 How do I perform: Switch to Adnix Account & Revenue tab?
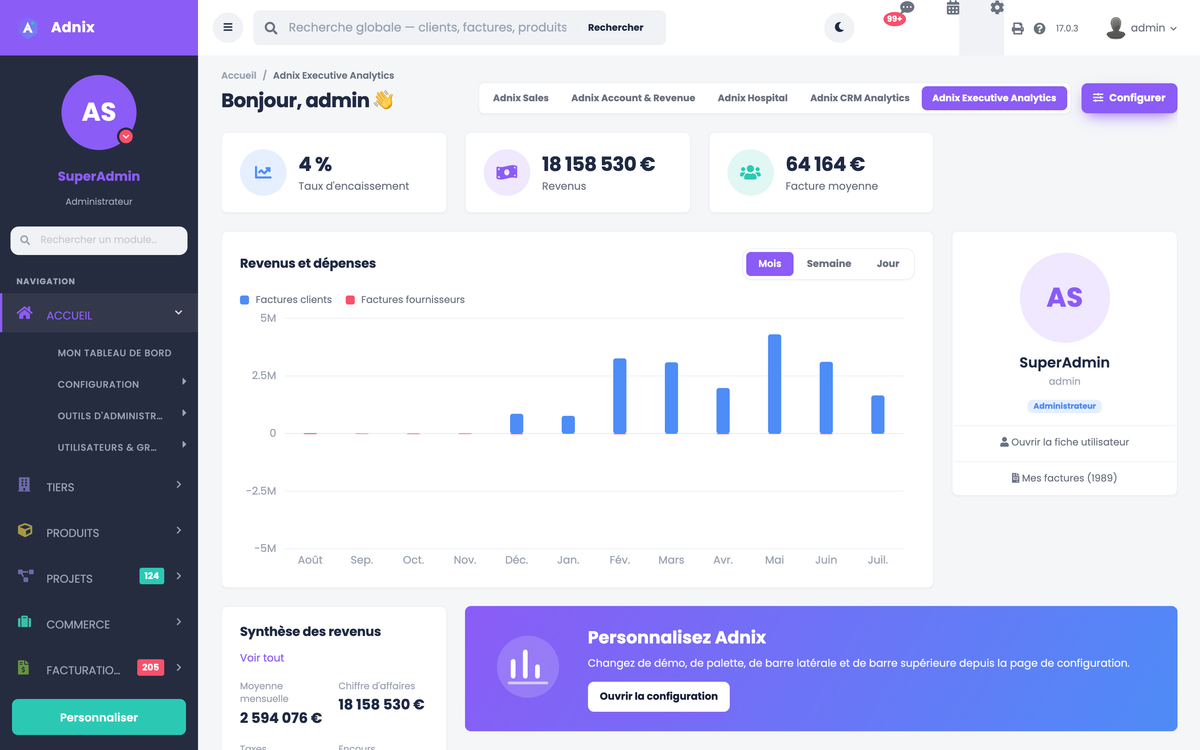(633, 98)
